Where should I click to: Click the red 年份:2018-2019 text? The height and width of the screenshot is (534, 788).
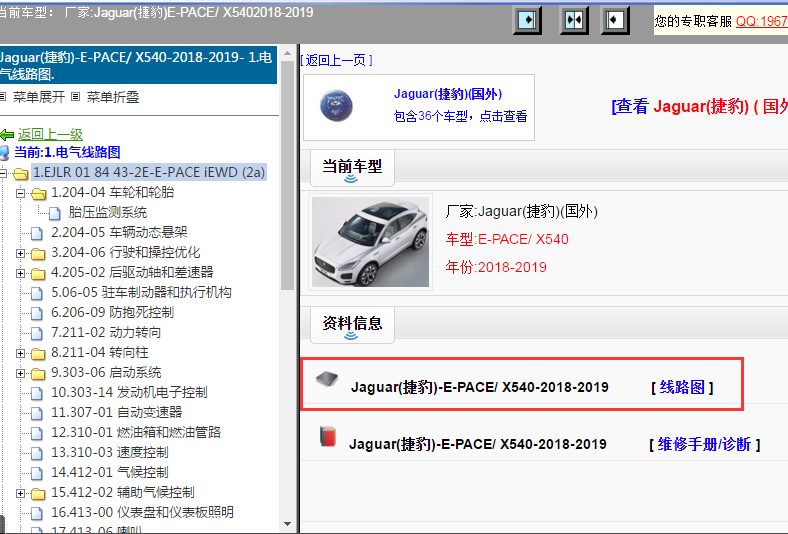(496, 267)
